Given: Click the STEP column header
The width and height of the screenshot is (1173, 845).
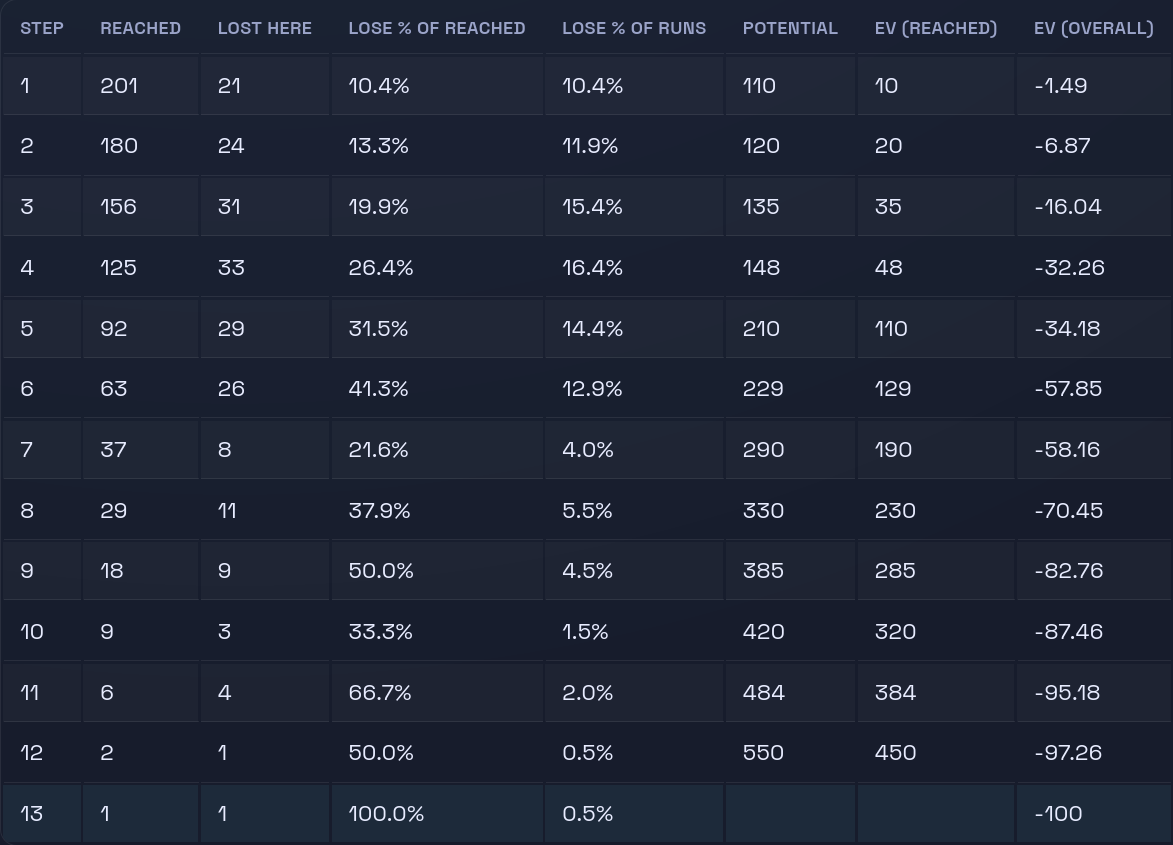Looking at the screenshot, I should tap(41, 28).
